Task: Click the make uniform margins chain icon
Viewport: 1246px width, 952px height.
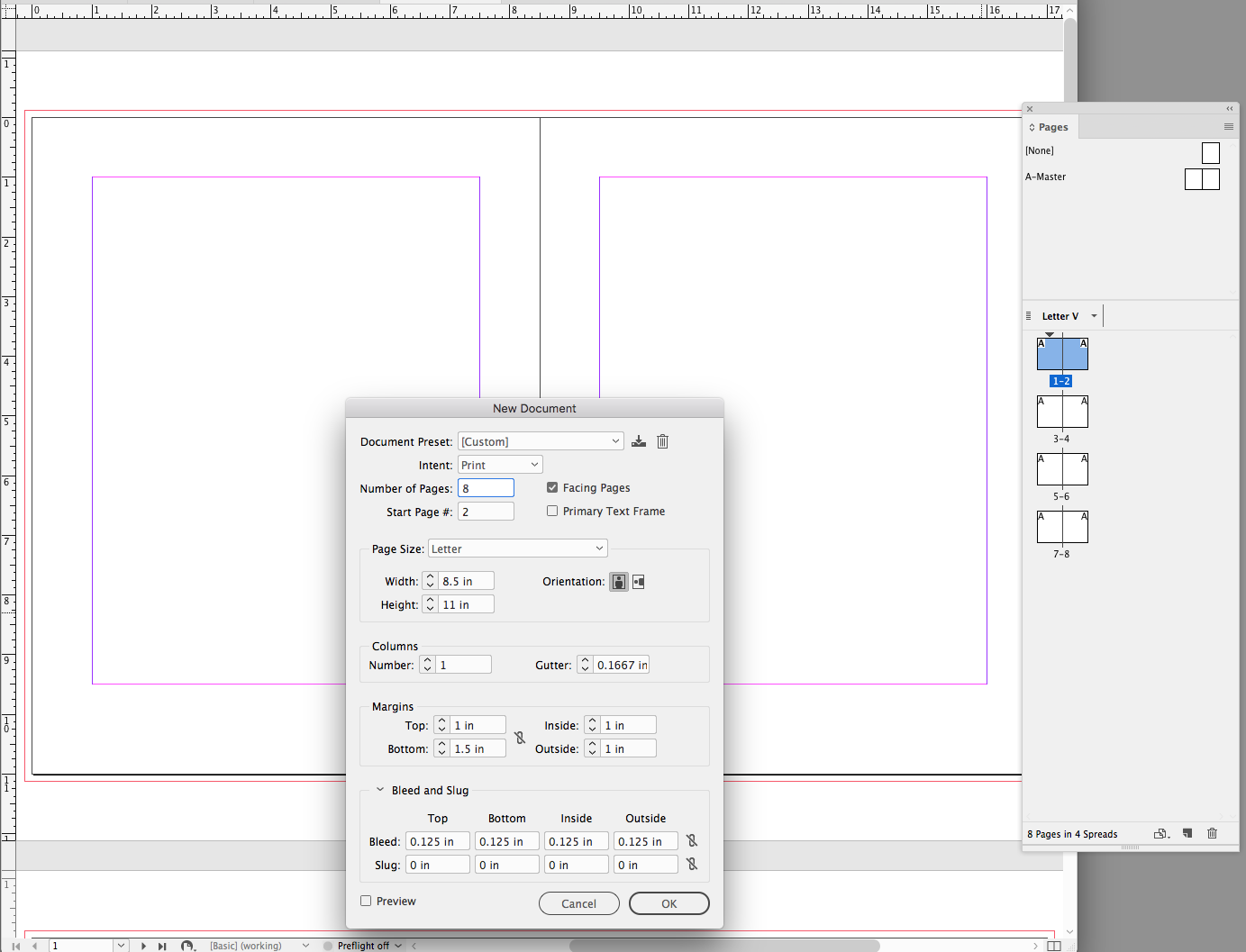Action: click(x=520, y=737)
